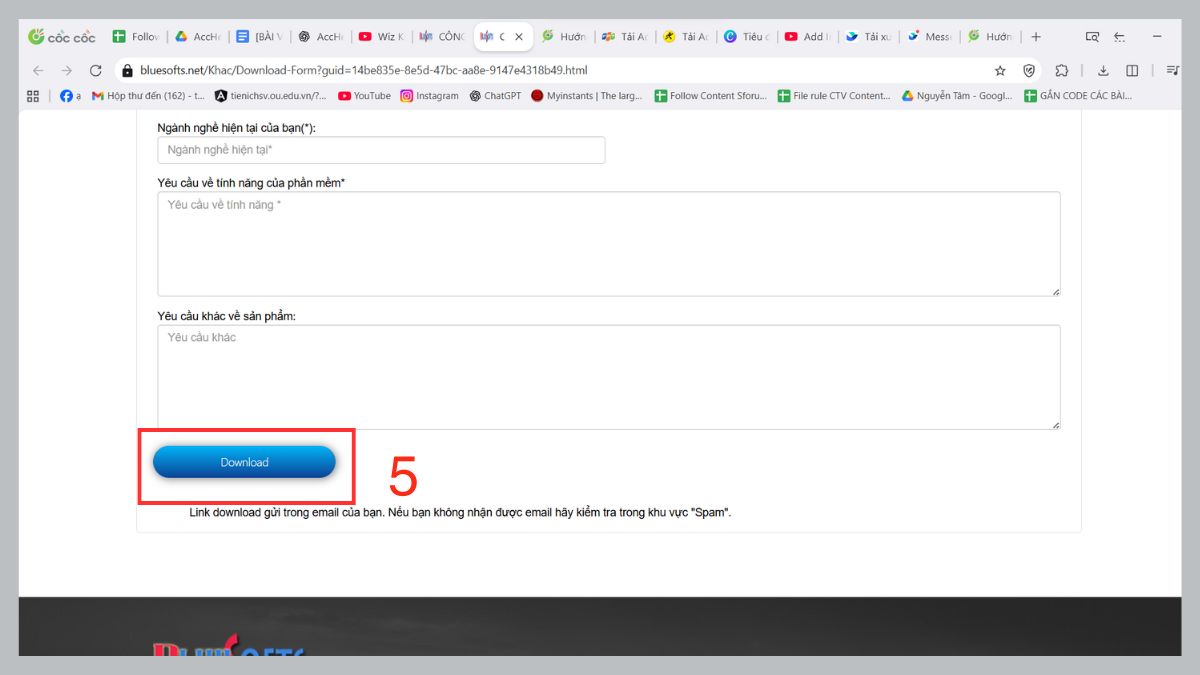Open the Instagram bookmark
This screenshot has height=675, width=1200.
tap(429, 96)
